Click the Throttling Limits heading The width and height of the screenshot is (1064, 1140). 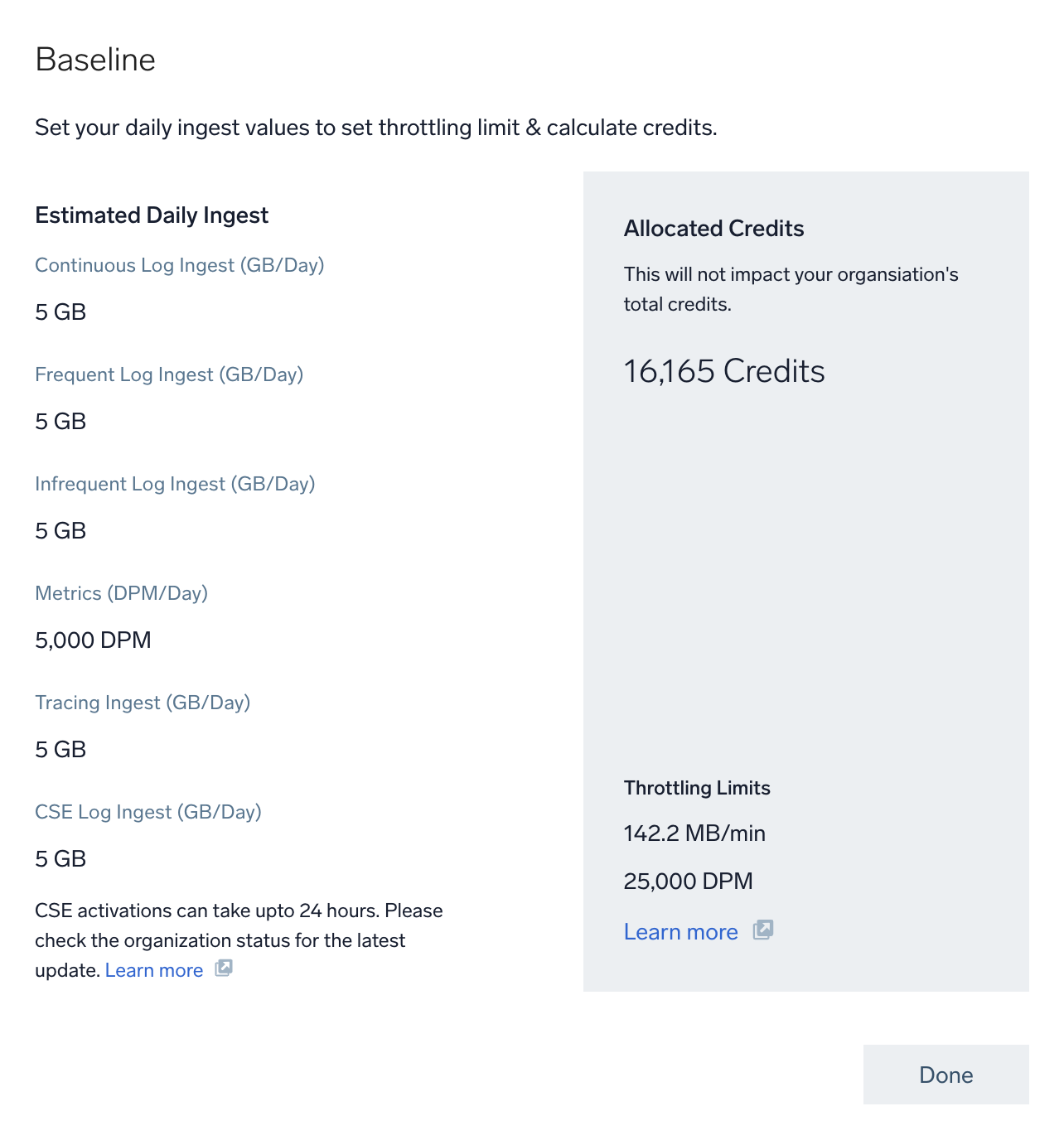click(697, 788)
